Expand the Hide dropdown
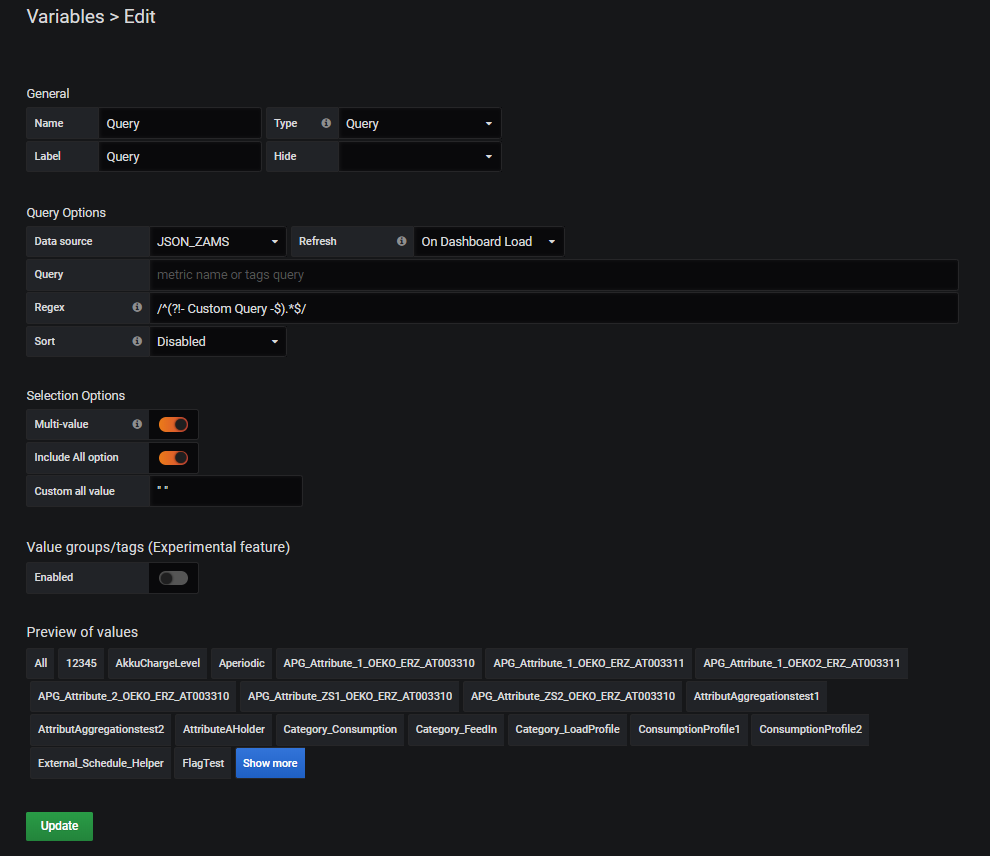Image resolution: width=990 pixels, height=856 pixels. (419, 157)
